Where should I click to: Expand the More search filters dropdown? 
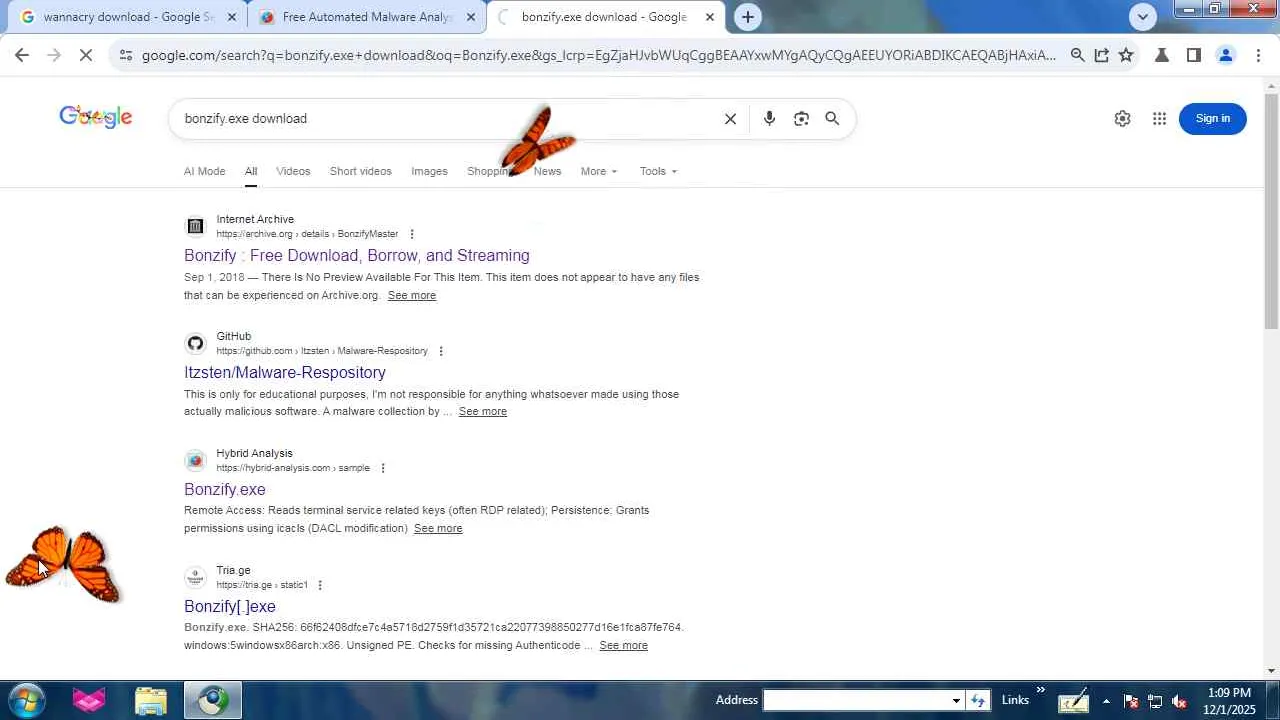599,171
